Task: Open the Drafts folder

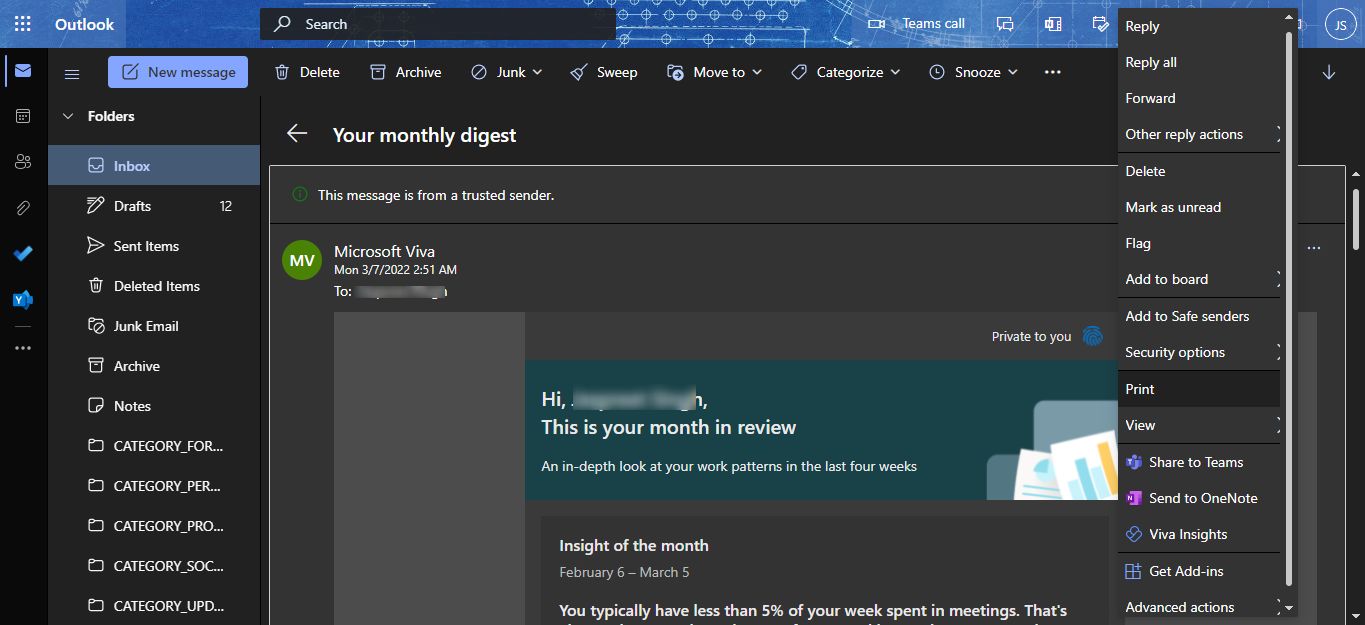Action: (x=154, y=206)
